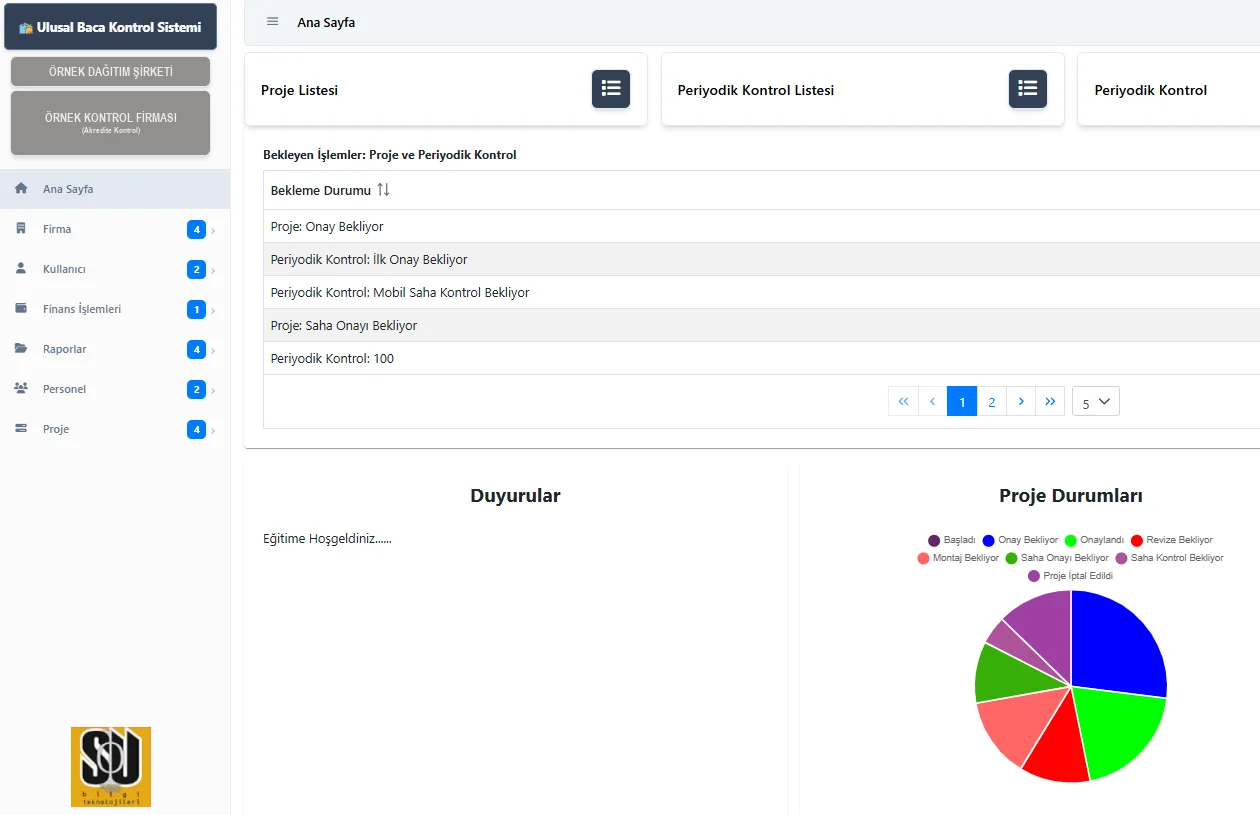Open the rows-per-page dropdown showing 5
Image resolution: width=1260 pixels, height=815 pixels.
coord(1096,401)
